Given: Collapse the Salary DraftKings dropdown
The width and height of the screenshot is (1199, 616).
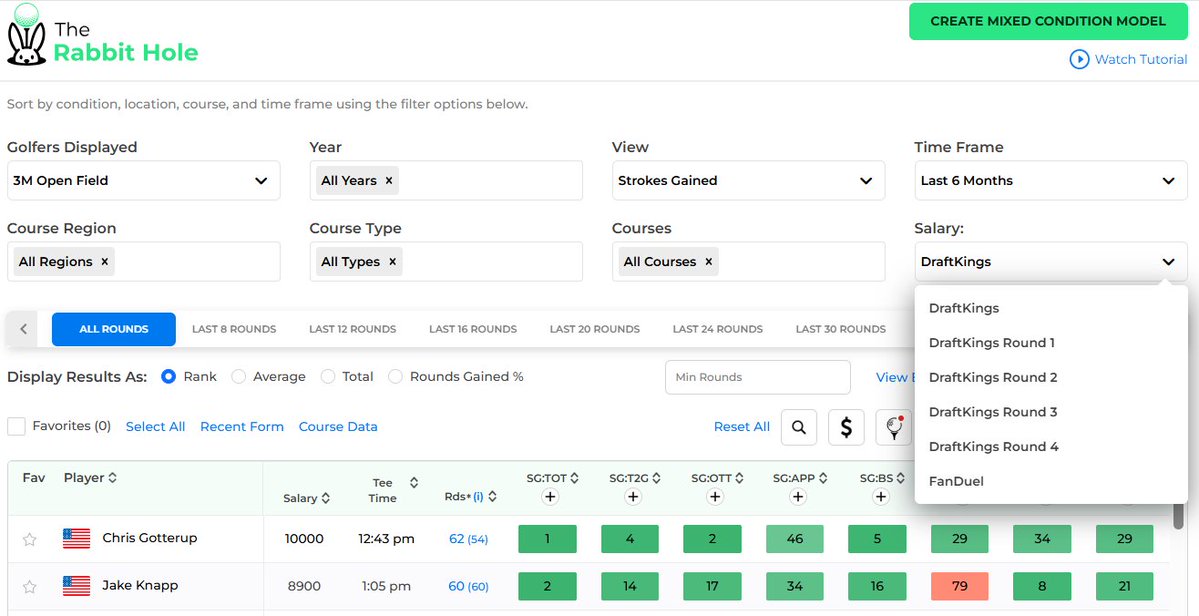Looking at the screenshot, I should coord(1051,261).
